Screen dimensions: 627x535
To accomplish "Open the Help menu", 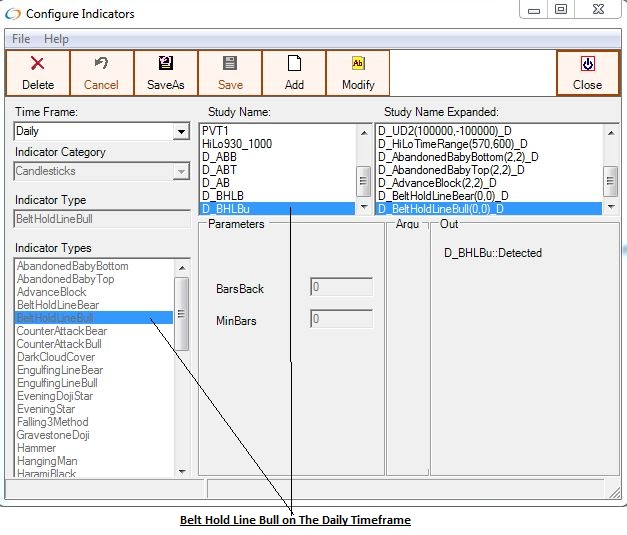I will pos(57,39).
